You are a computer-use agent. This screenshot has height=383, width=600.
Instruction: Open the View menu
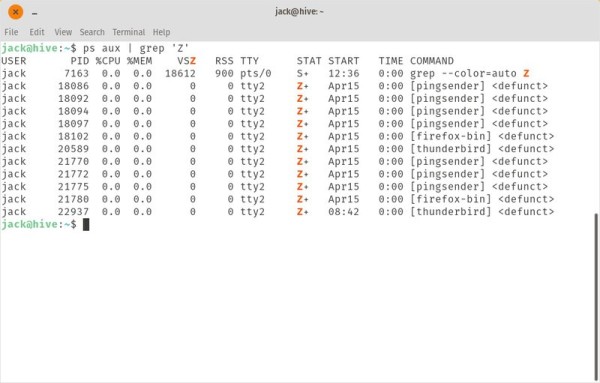63,32
